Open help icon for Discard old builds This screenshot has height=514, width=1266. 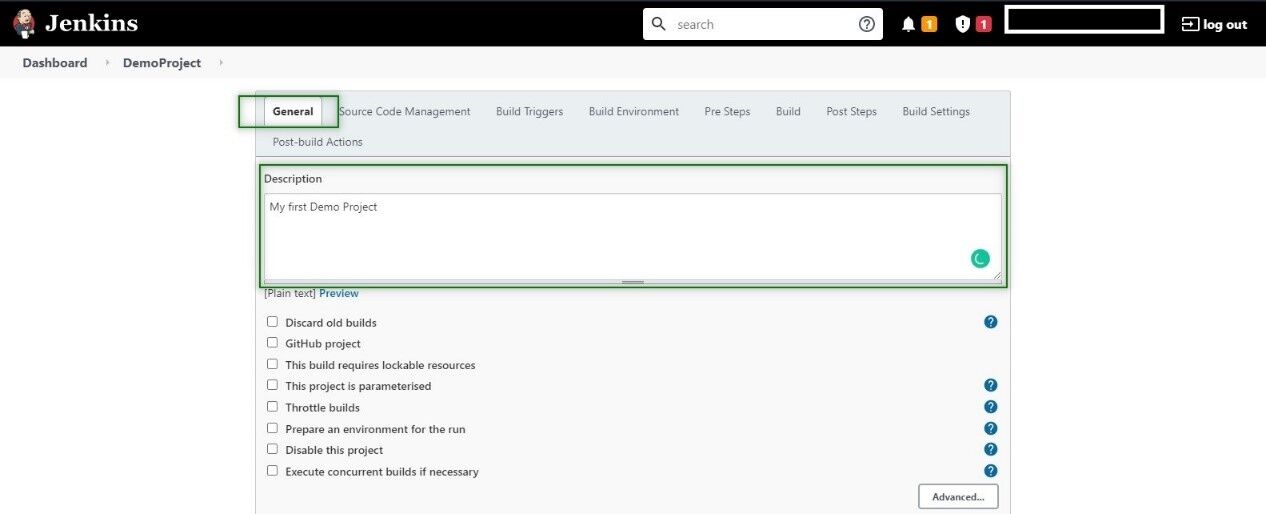coord(990,322)
